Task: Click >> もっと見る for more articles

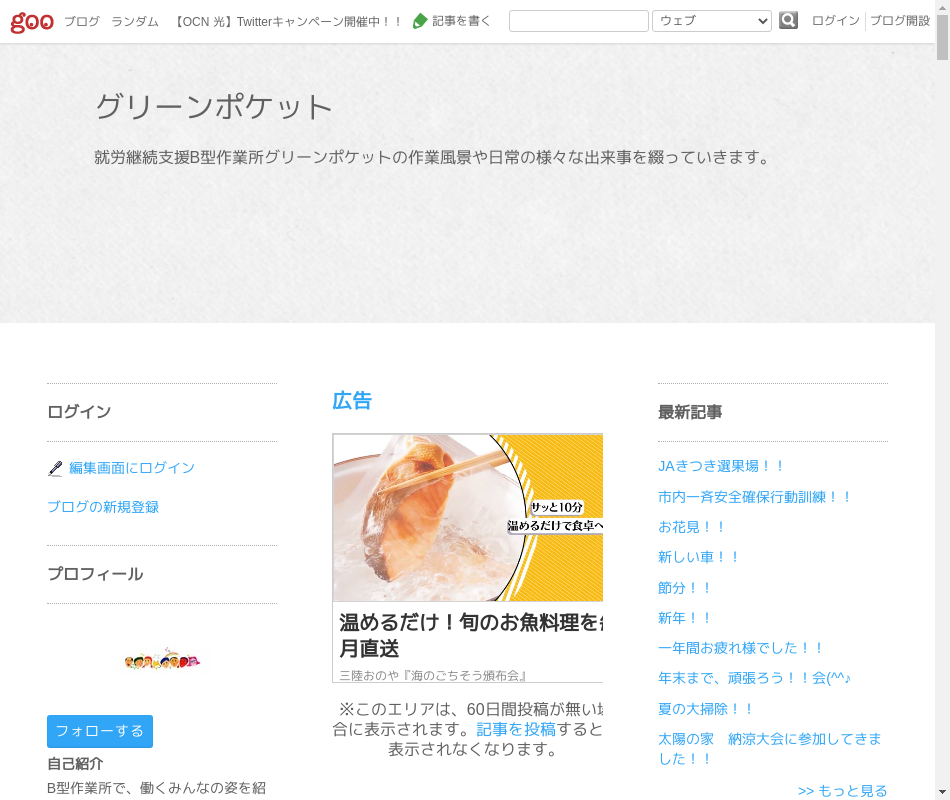Action: [x=842, y=791]
